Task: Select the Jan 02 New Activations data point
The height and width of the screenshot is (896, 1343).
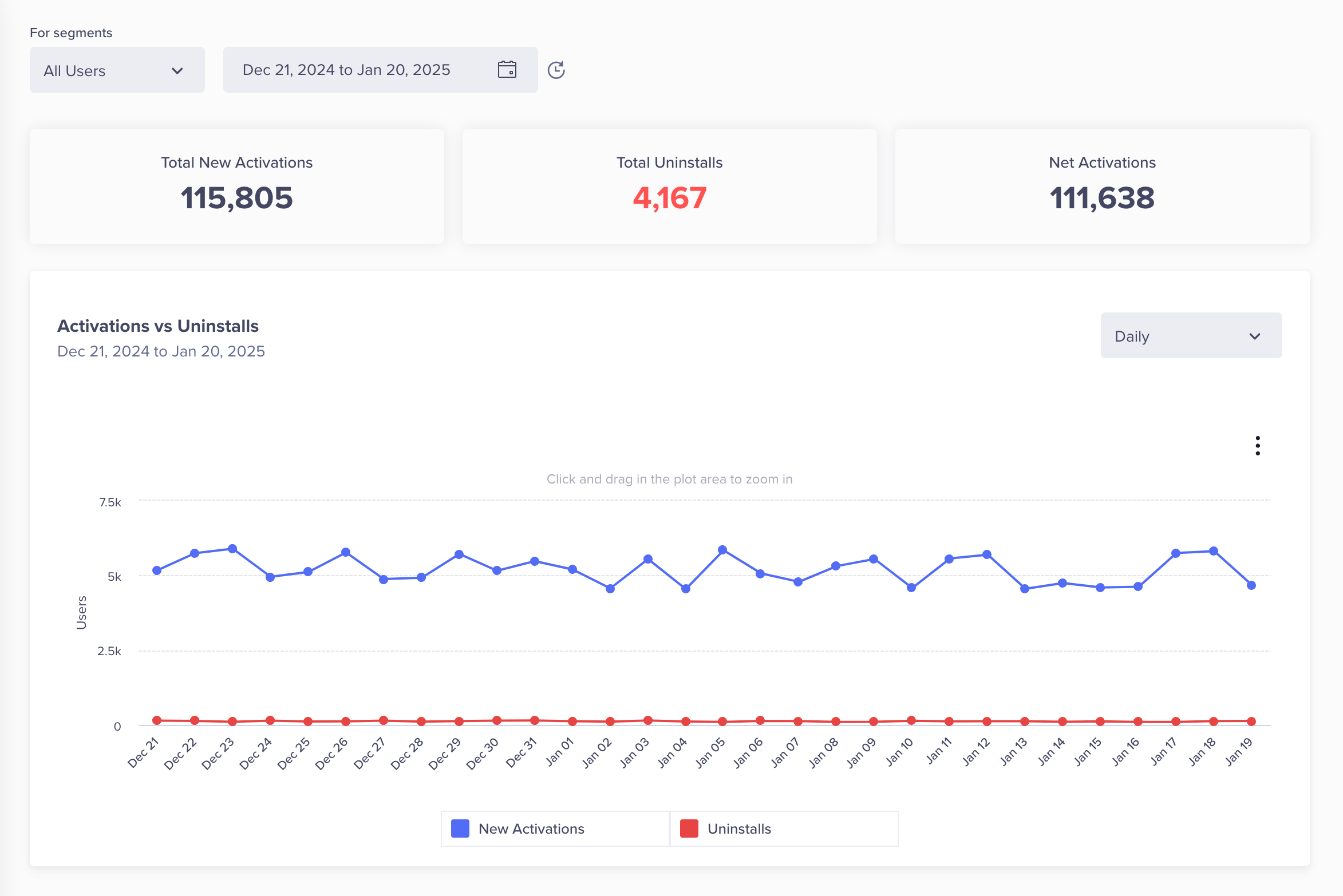Action: coord(610,589)
